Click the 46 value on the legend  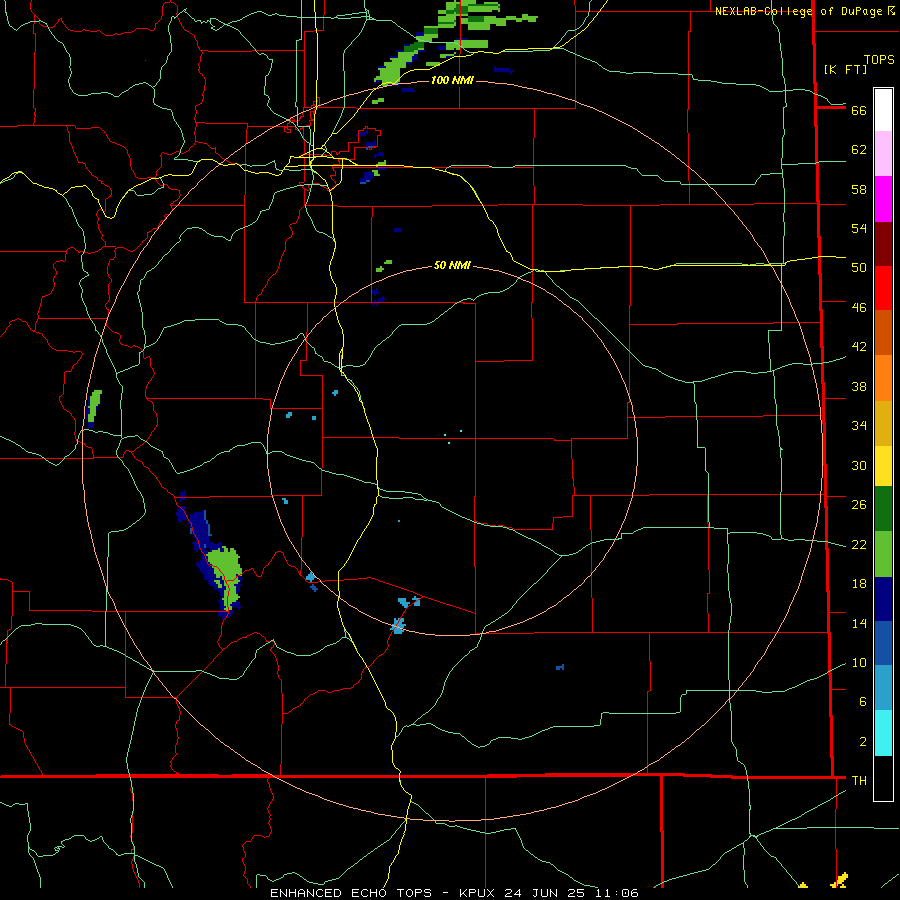pyautogui.click(x=859, y=308)
